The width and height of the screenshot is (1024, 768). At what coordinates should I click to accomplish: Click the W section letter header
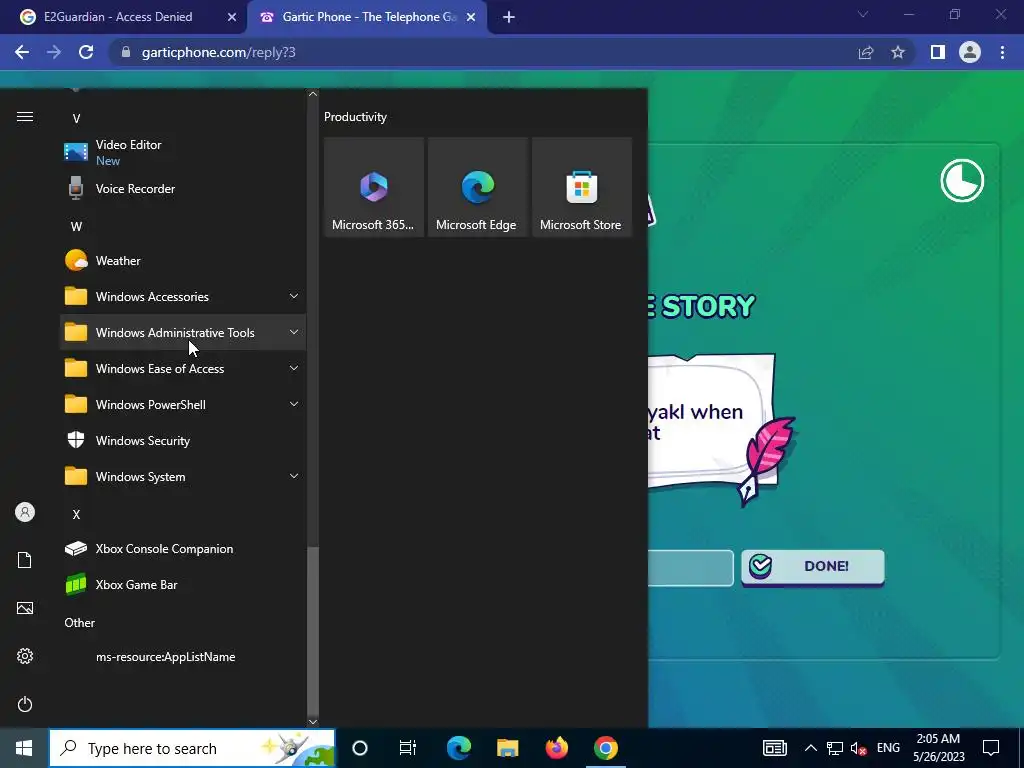pyautogui.click(x=76, y=227)
